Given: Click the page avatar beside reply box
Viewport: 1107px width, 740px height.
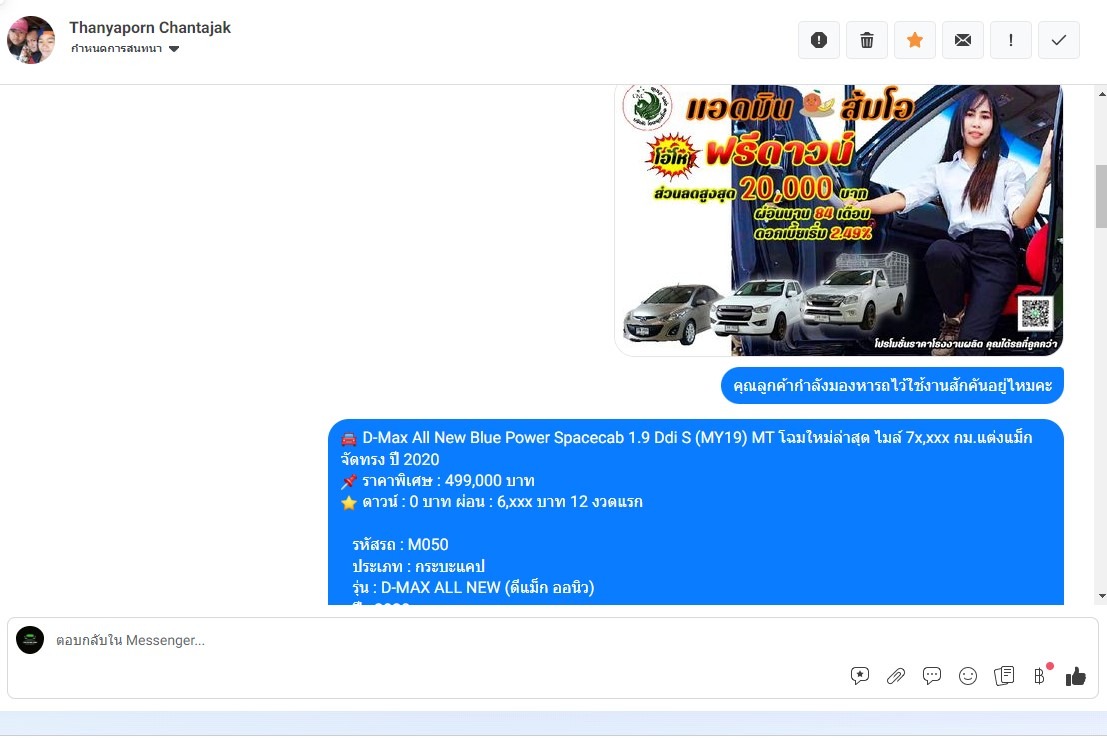Looking at the screenshot, I should tap(30, 640).
